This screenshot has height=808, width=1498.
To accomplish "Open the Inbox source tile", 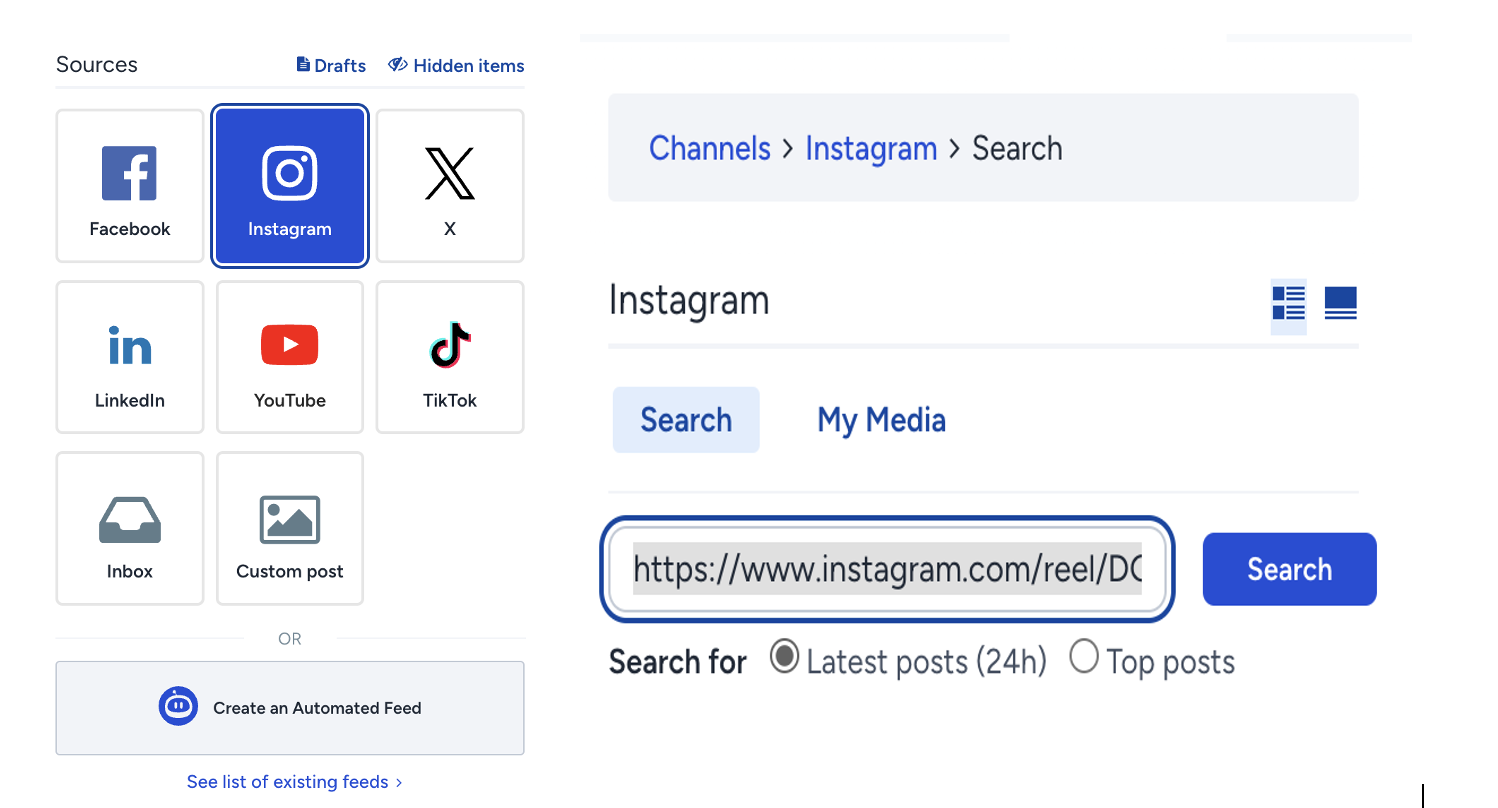I will pos(130,528).
